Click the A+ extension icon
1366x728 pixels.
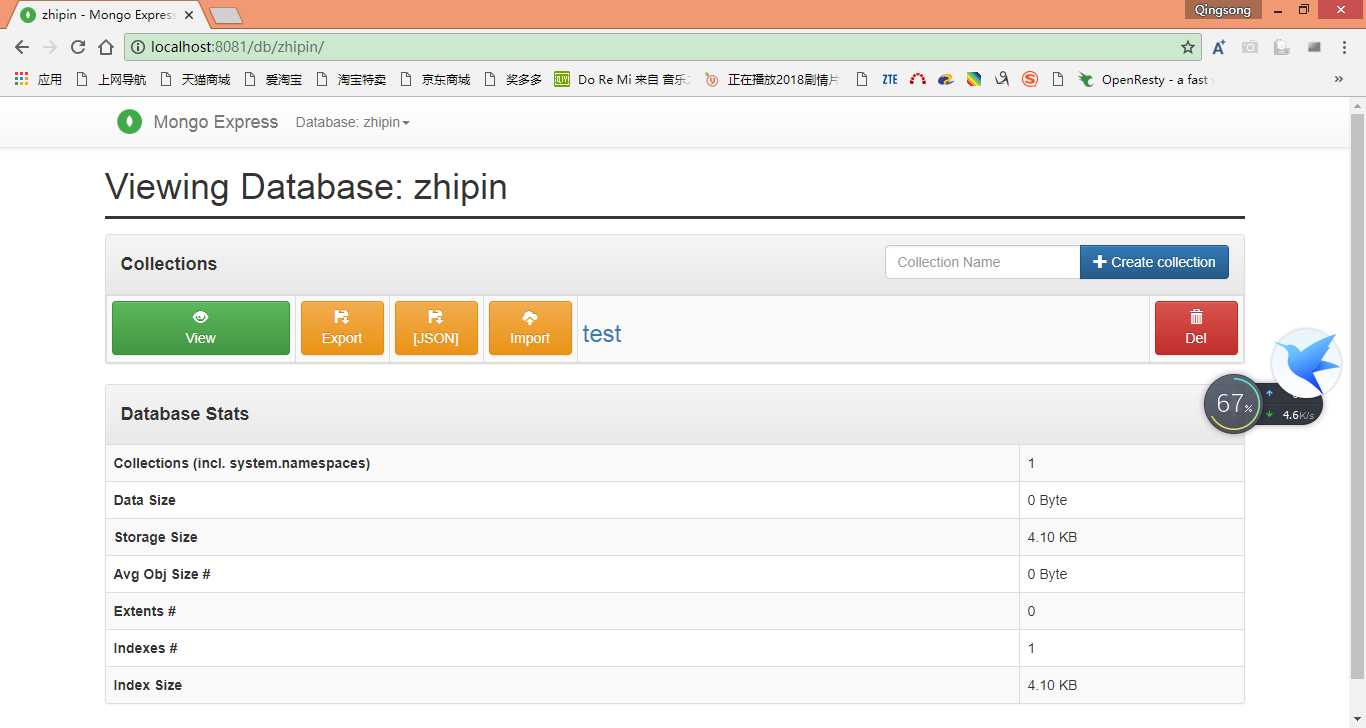tap(1219, 47)
